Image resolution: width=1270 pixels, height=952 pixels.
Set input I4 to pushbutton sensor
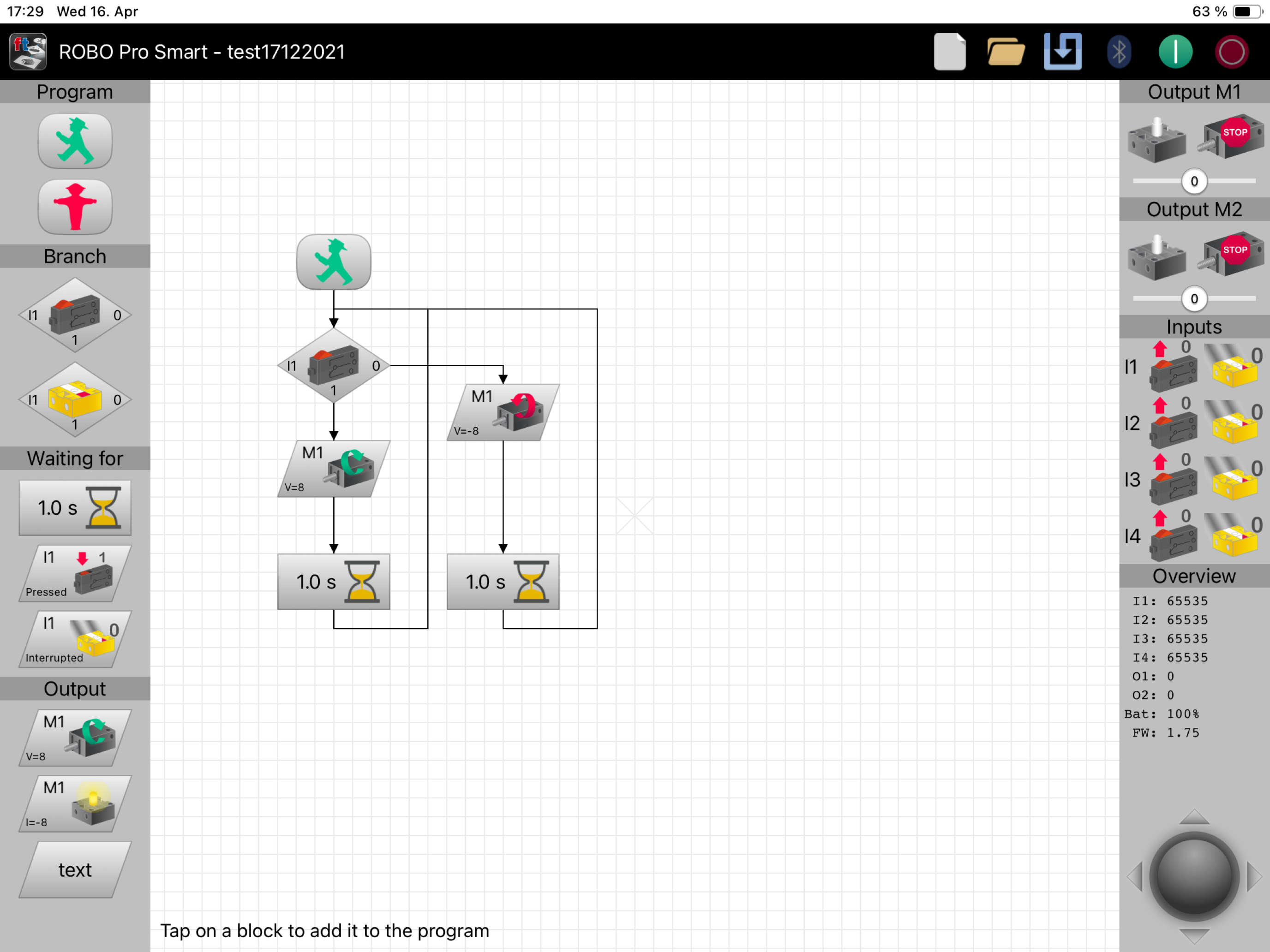[1174, 536]
